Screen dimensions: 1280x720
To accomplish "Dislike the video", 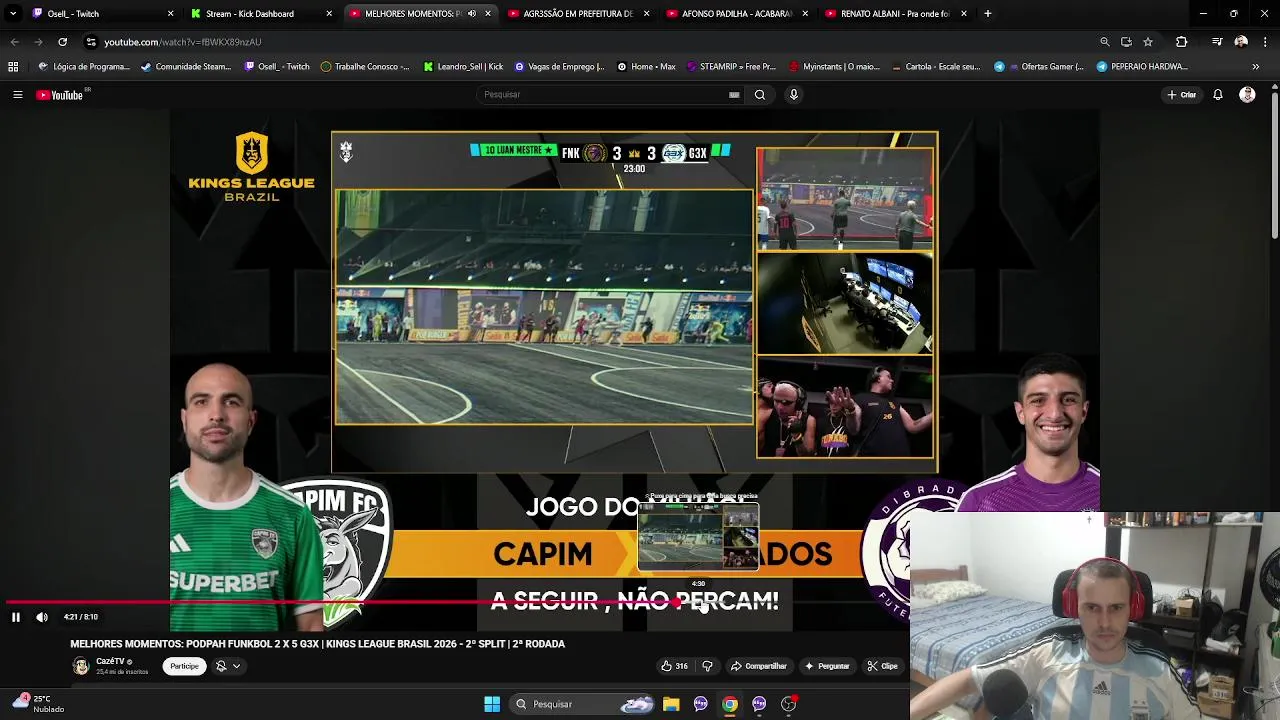I will point(707,666).
